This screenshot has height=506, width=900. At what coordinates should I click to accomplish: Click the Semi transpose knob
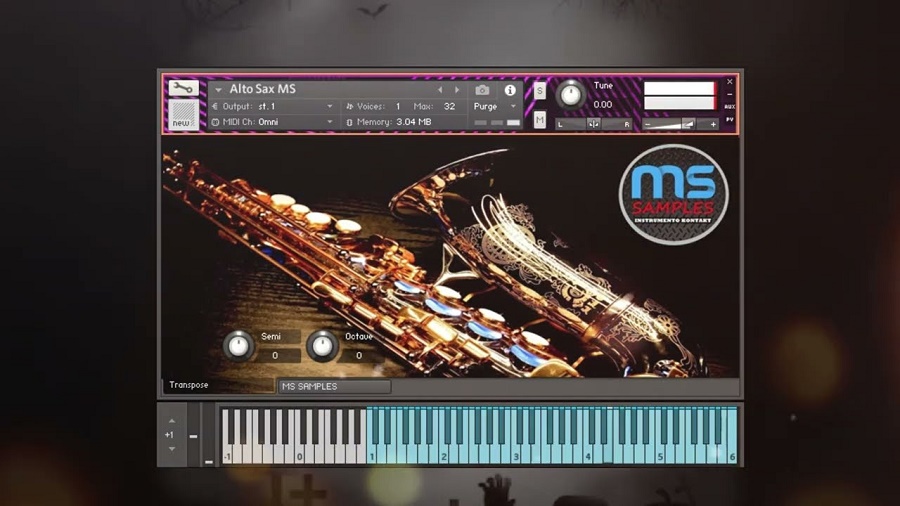(x=238, y=346)
